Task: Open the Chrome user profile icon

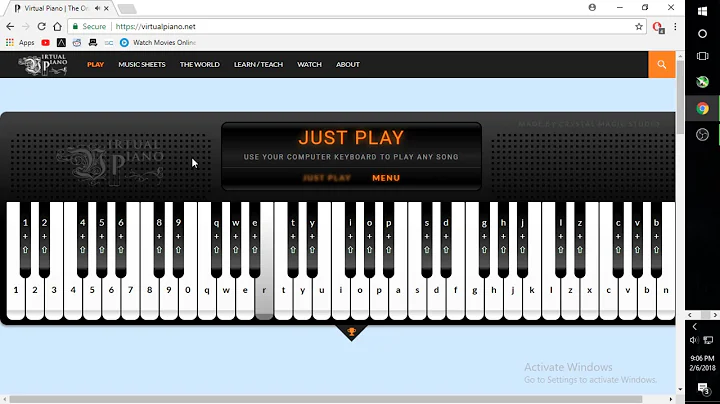Action: click(592, 7)
